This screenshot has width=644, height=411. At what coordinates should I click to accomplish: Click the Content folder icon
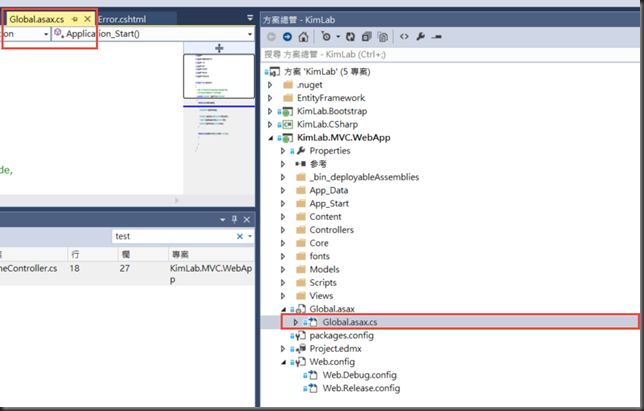tap(301, 217)
